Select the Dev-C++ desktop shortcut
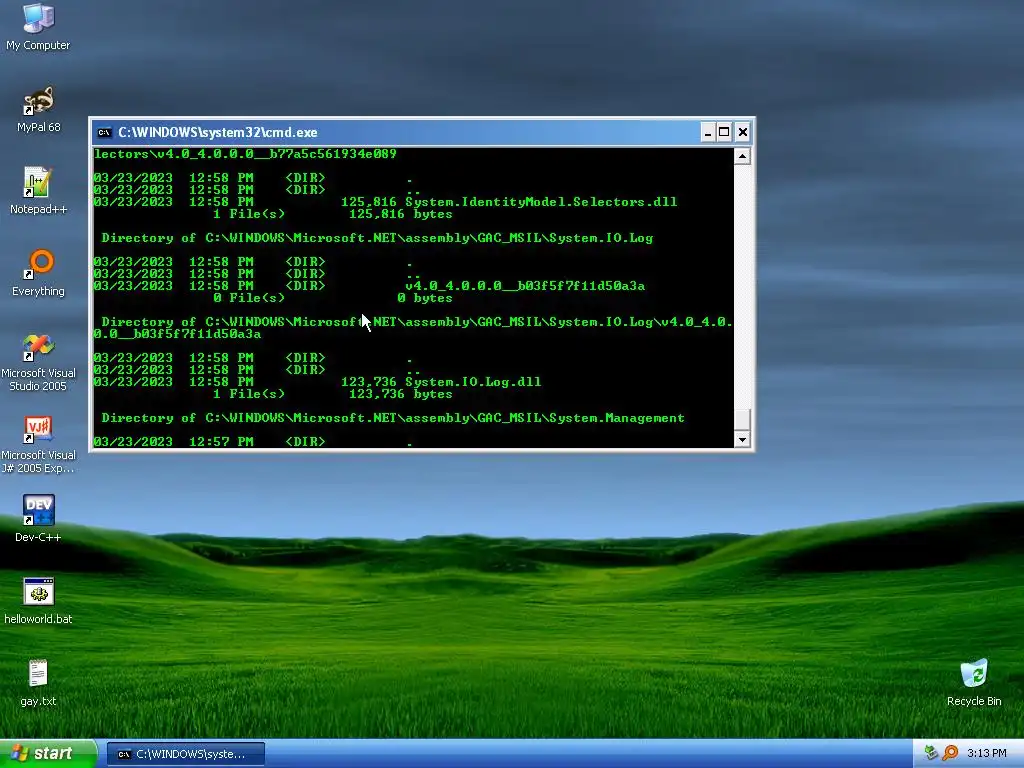The width and height of the screenshot is (1024, 768). pos(38,518)
